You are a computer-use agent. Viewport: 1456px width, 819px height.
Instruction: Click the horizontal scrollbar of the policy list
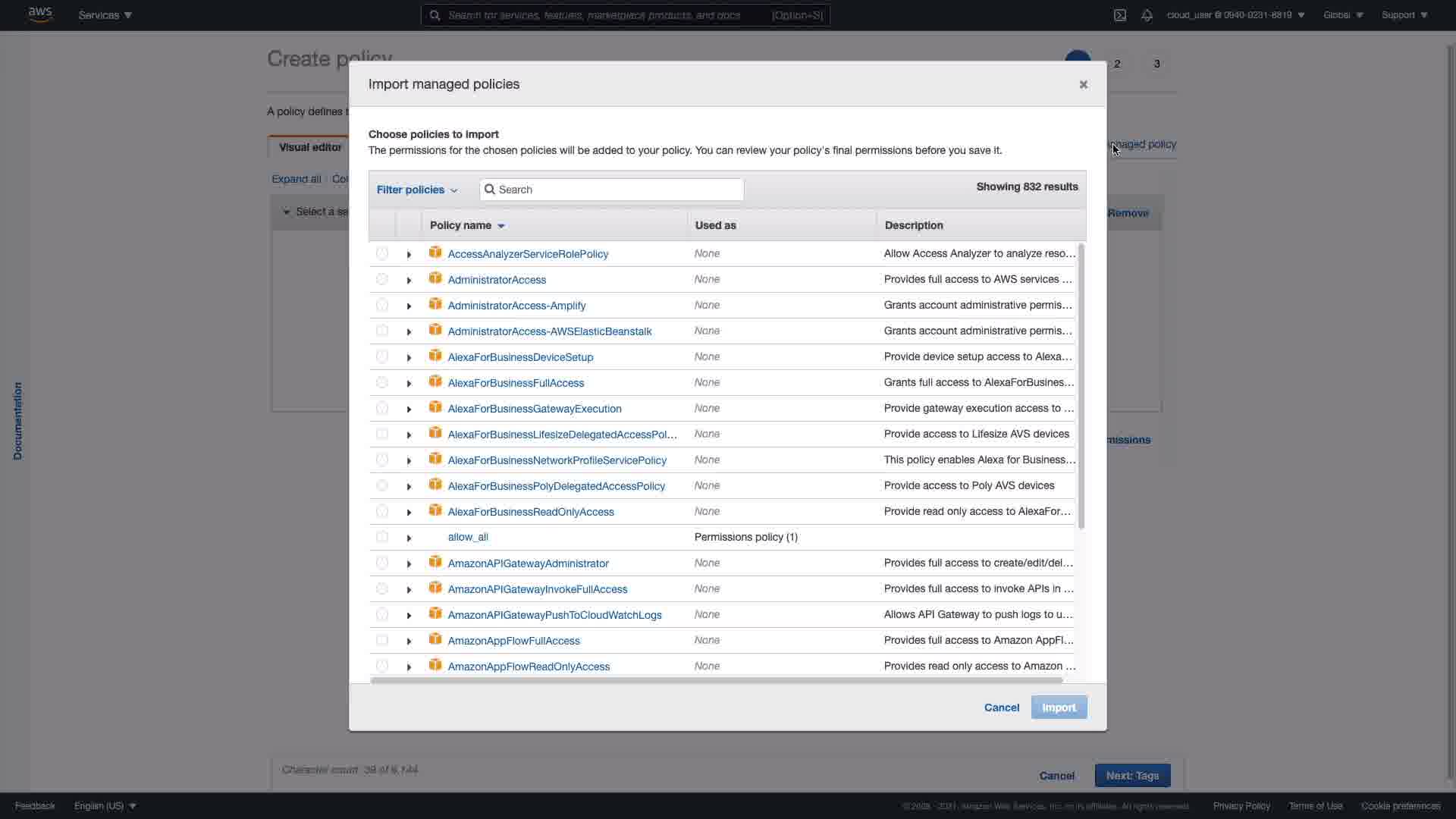pyautogui.click(x=716, y=680)
